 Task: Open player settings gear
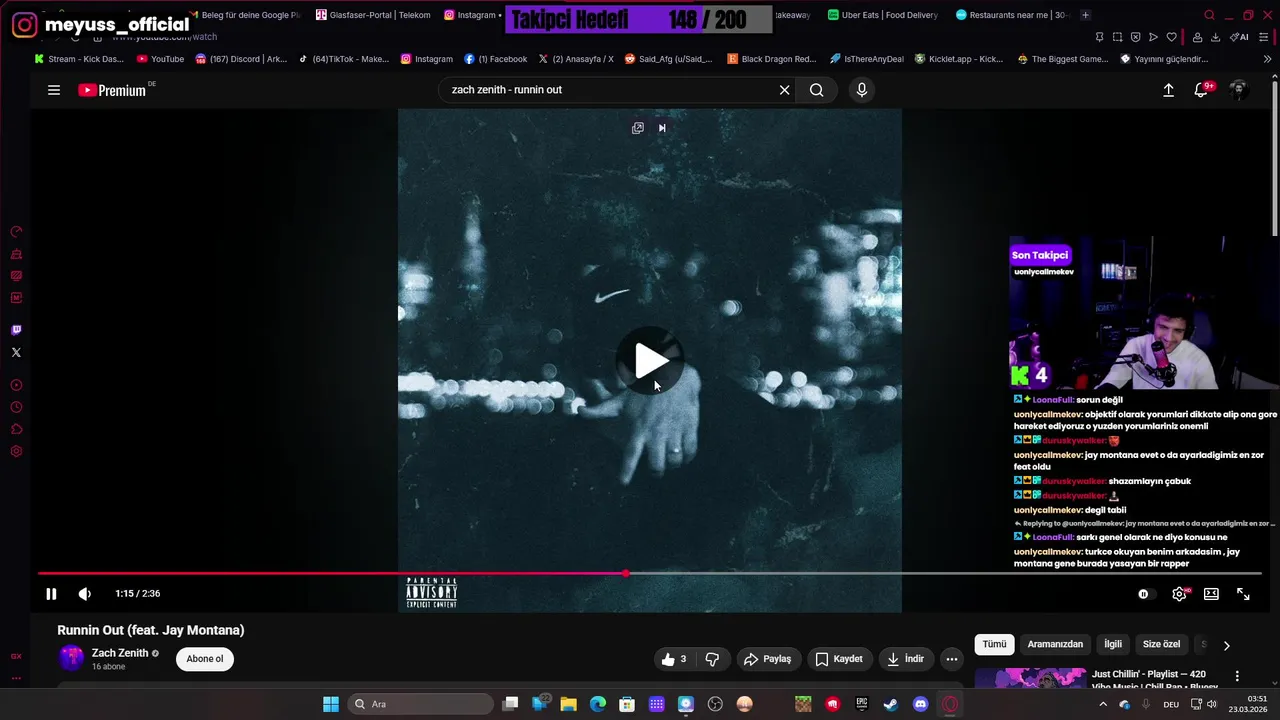pos(1180,594)
